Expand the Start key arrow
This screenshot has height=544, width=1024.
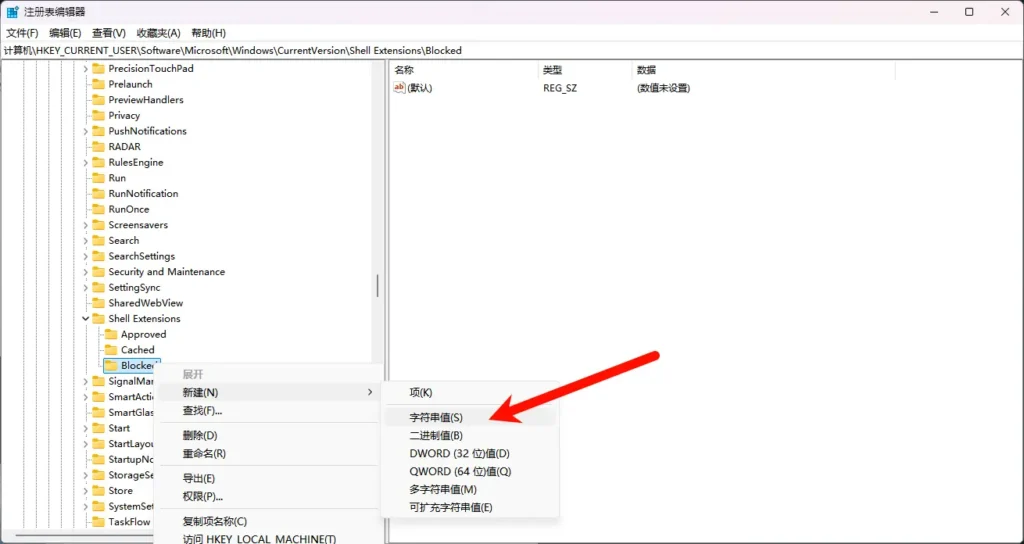pyautogui.click(x=86, y=428)
